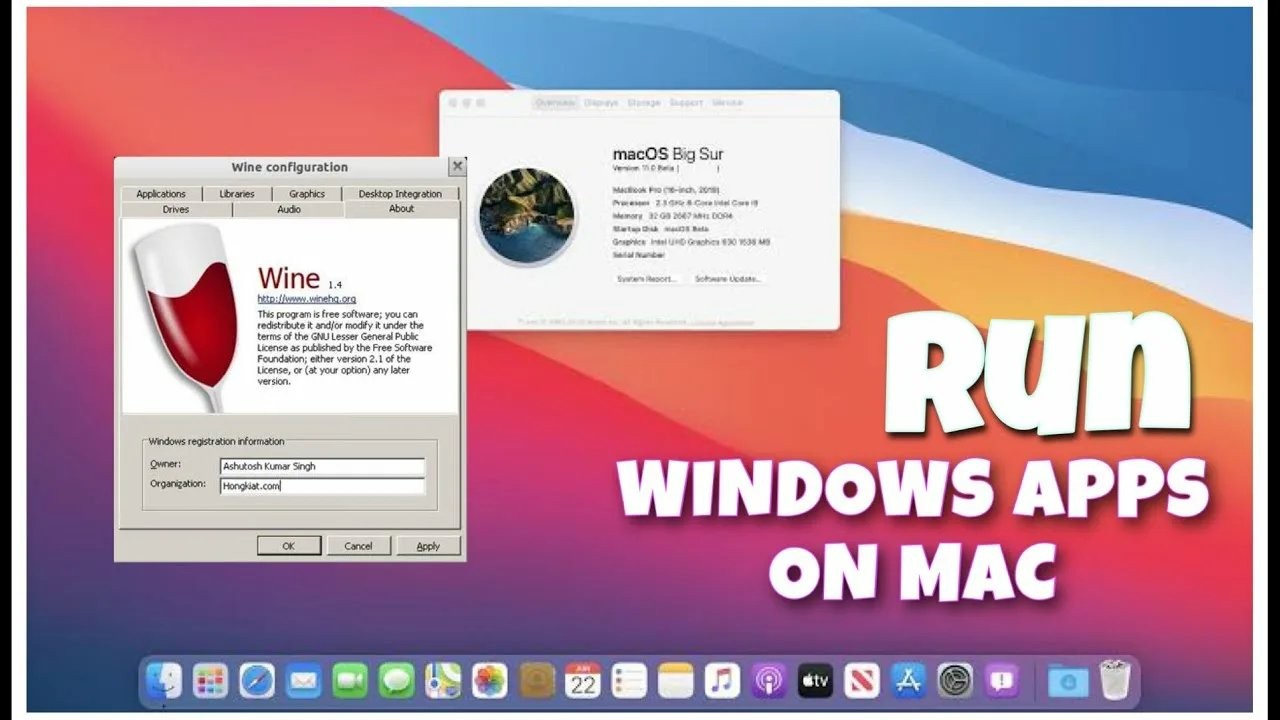1280x720 pixels.
Task: Click the Organization text field
Action: 322,486
